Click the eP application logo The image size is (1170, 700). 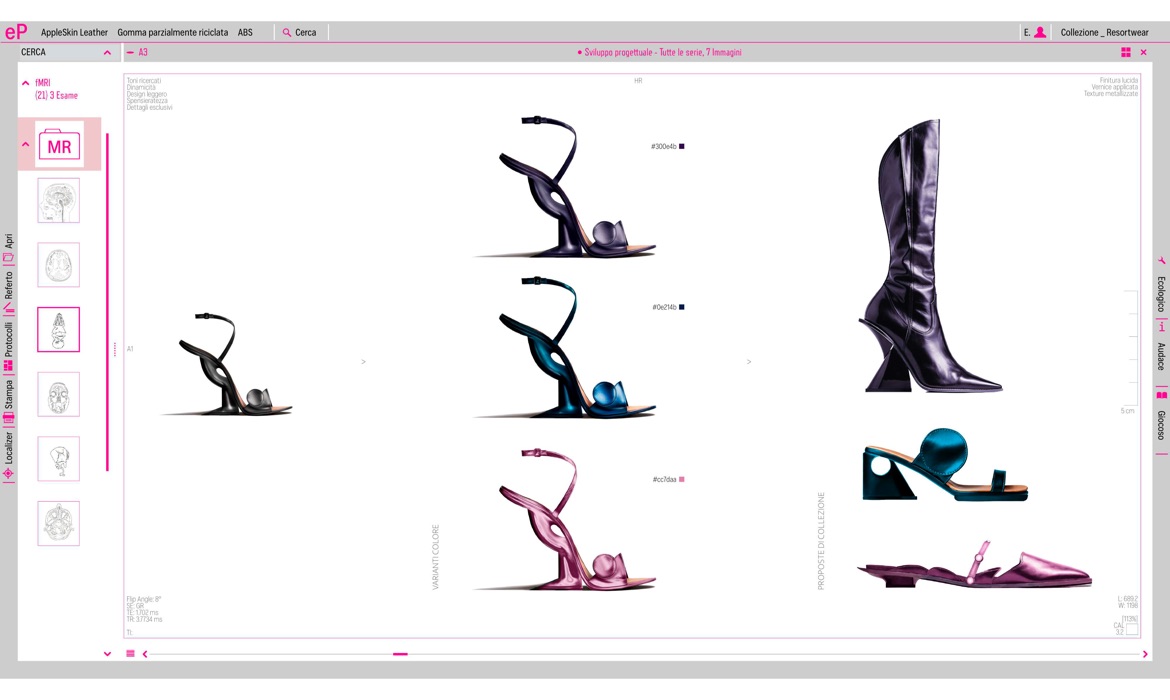[x=16, y=32]
